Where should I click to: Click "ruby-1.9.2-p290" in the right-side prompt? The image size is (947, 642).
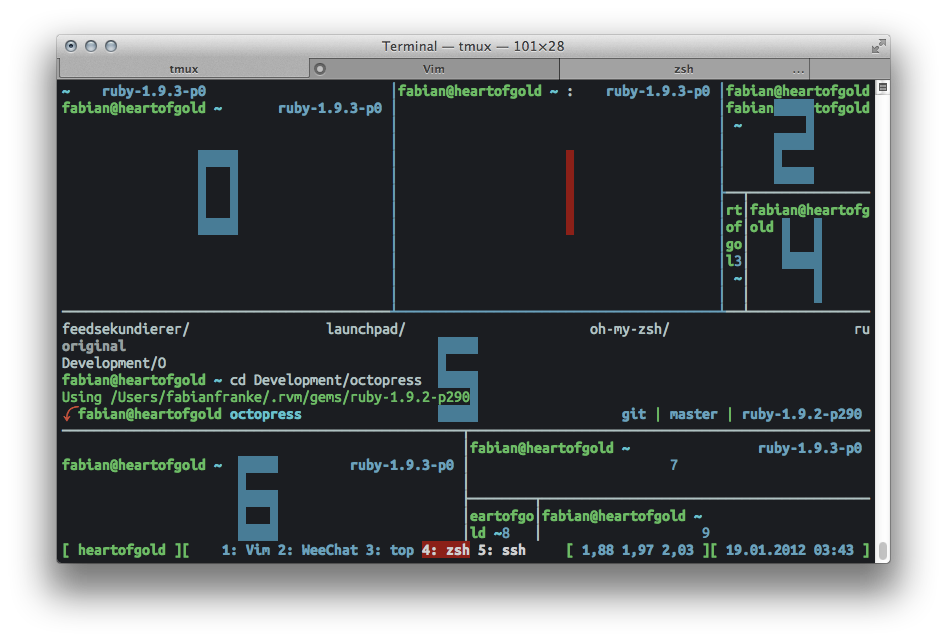[x=801, y=414]
